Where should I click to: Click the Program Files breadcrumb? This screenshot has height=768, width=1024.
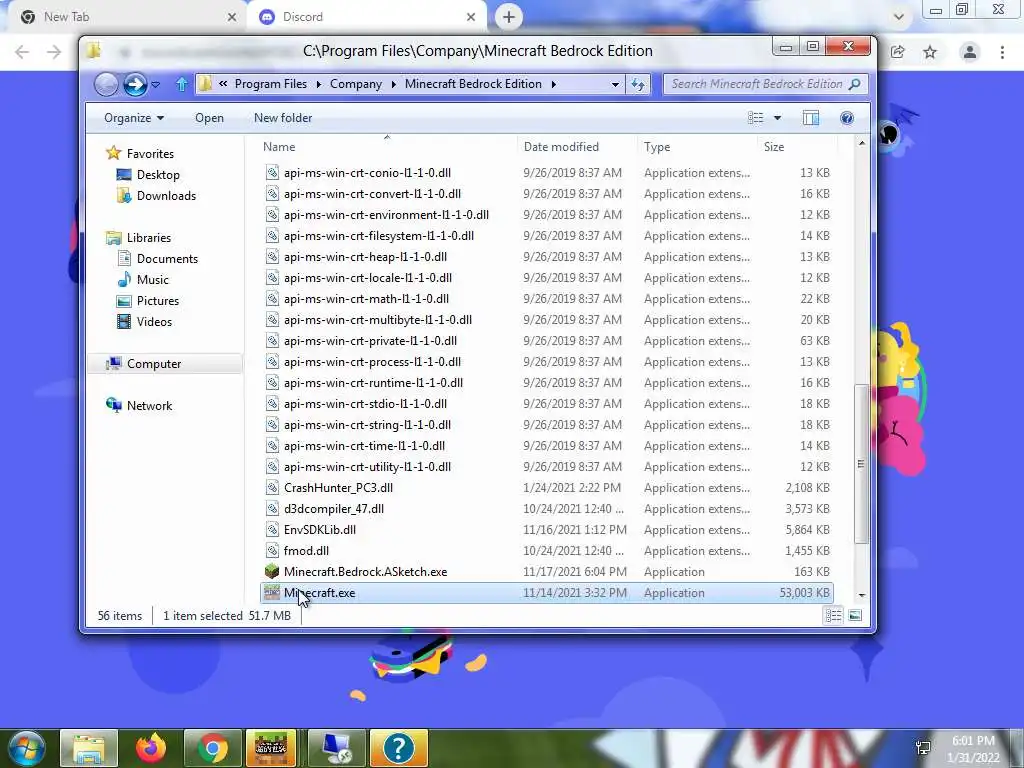(270, 84)
